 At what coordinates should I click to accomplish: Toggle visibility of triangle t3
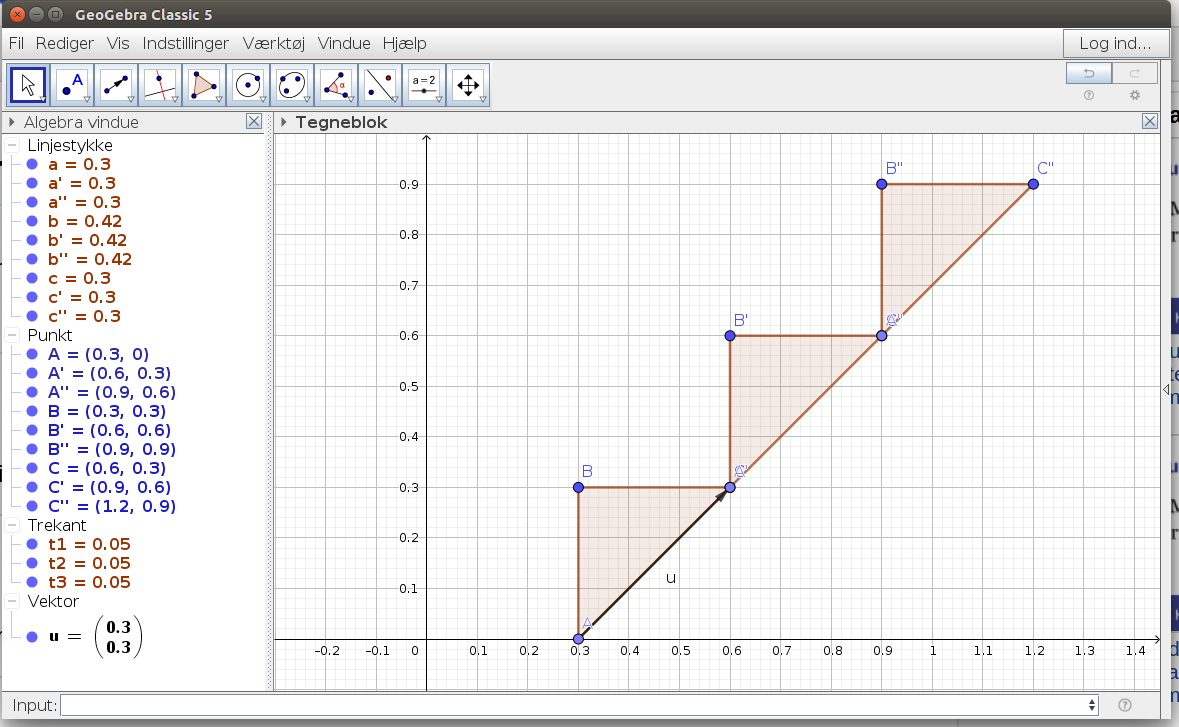[32, 582]
